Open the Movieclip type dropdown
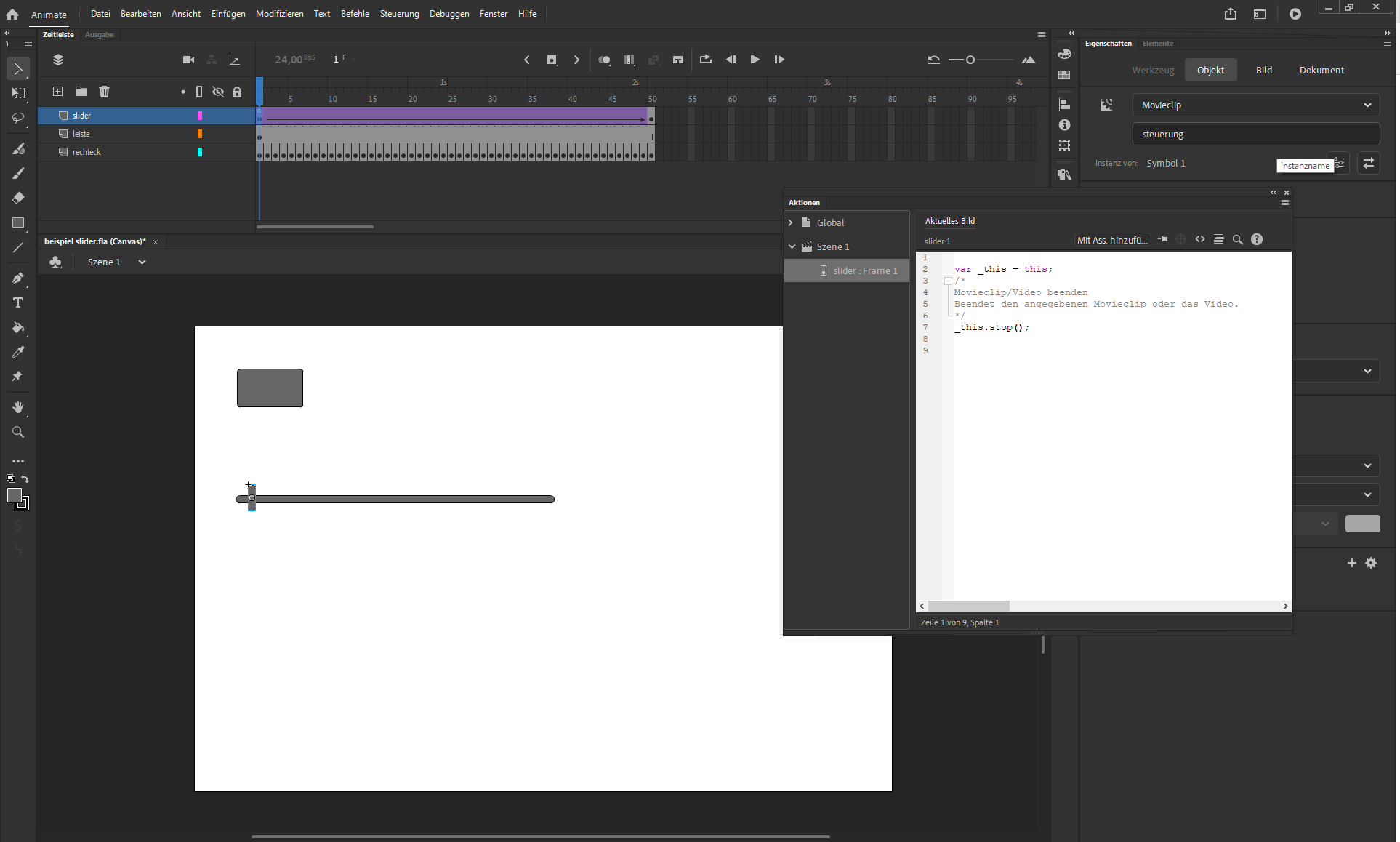This screenshot has height=842, width=1400. (1255, 105)
